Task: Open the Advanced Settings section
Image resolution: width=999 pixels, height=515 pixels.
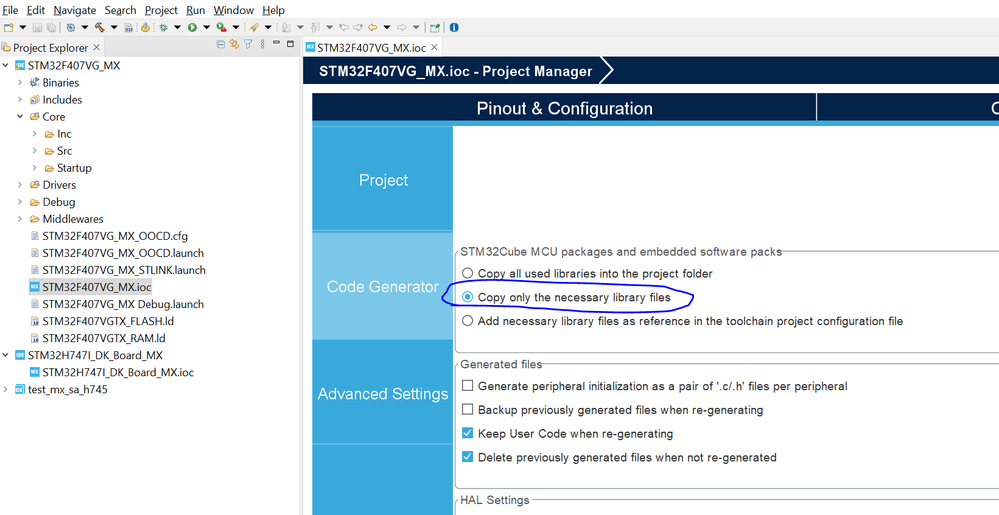Action: pyautogui.click(x=383, y=394)
